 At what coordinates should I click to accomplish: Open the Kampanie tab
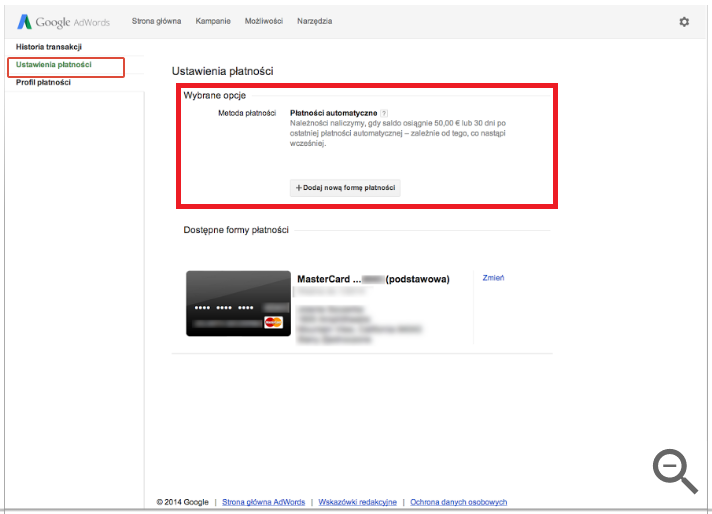[x=213, y=21]
